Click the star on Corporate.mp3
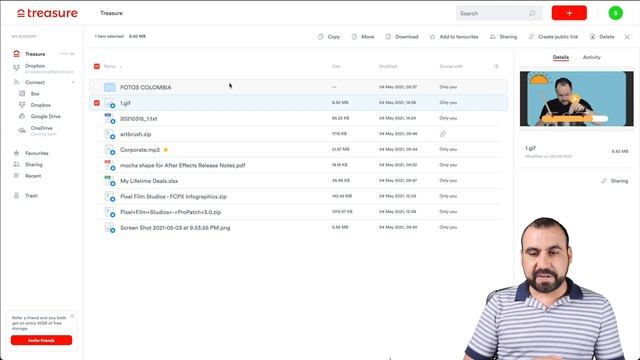The image size is (640, 360). point(166,150)
